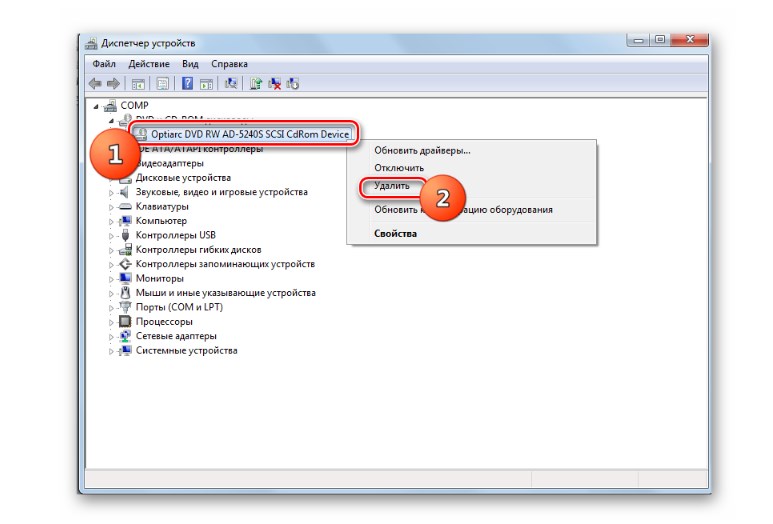Expand the Контроллеры запоминающих устройств node
This screenshot has width=773, height=524.
point(111,265)
